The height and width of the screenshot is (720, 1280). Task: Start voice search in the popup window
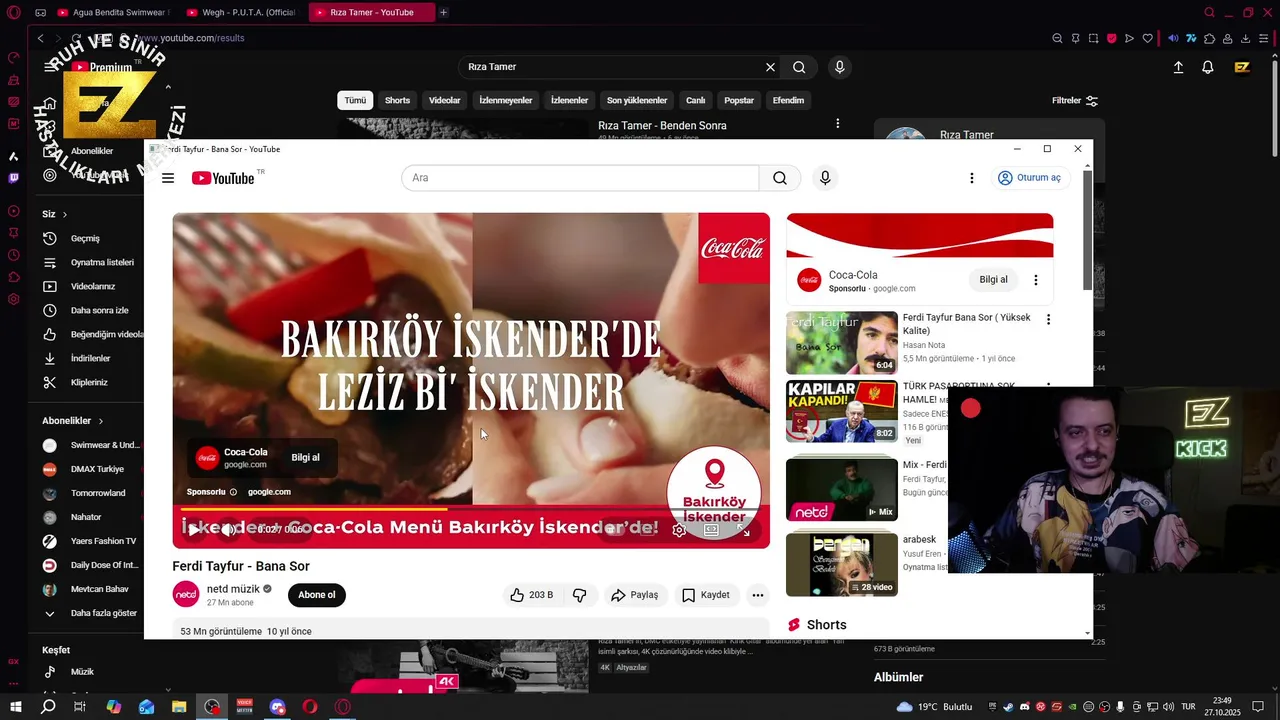[x=825, y=178]
